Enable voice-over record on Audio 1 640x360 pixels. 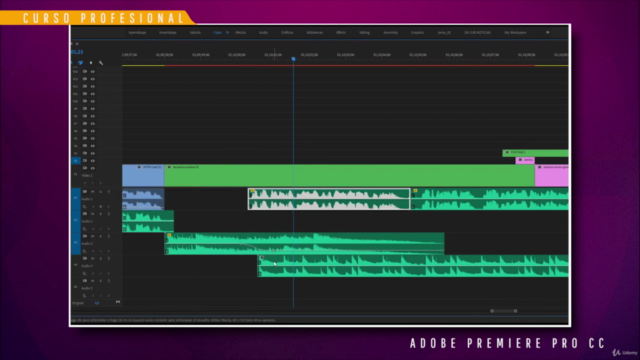tap(109, 191)
